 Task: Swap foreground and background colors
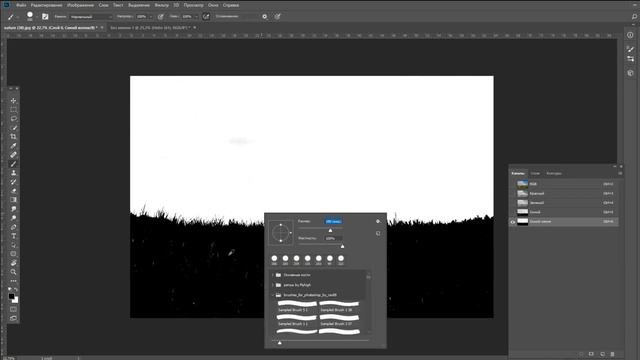coord(16,289)
